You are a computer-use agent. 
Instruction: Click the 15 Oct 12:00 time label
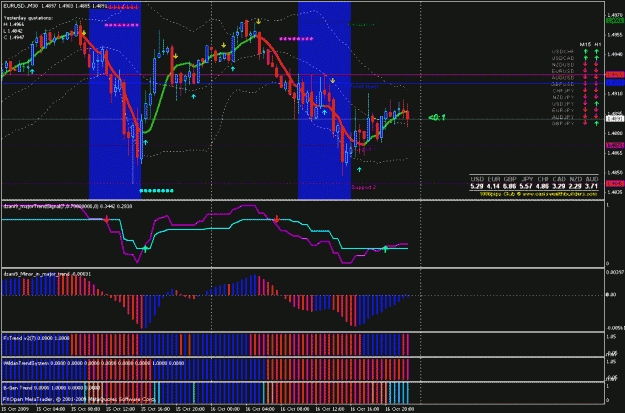coord(119,409)
